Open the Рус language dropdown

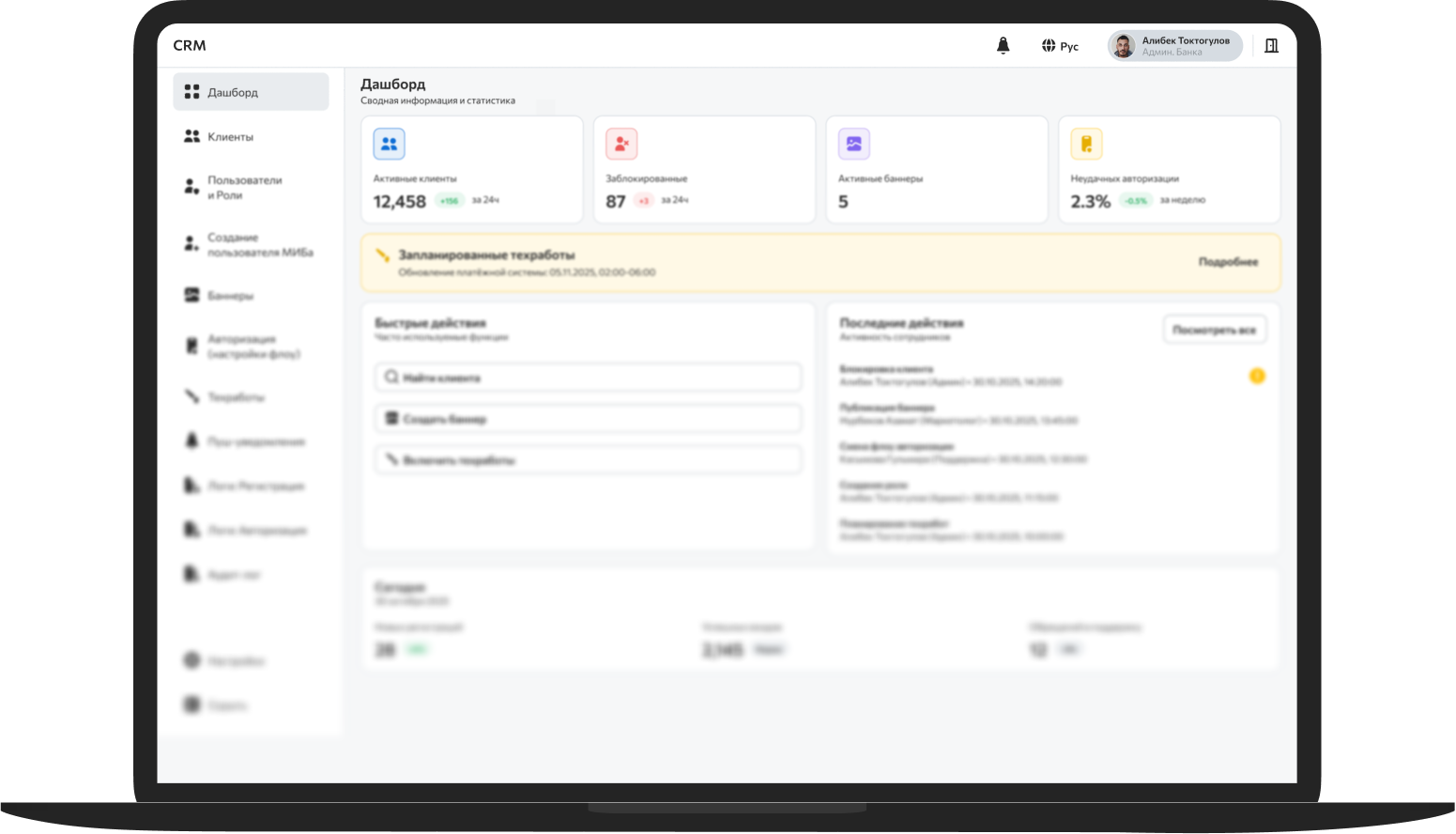1060,45
